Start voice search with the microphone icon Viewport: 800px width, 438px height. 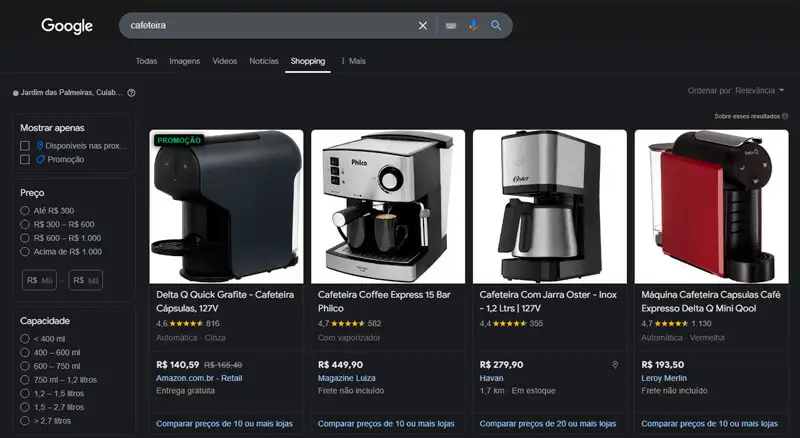pos(473,26)
